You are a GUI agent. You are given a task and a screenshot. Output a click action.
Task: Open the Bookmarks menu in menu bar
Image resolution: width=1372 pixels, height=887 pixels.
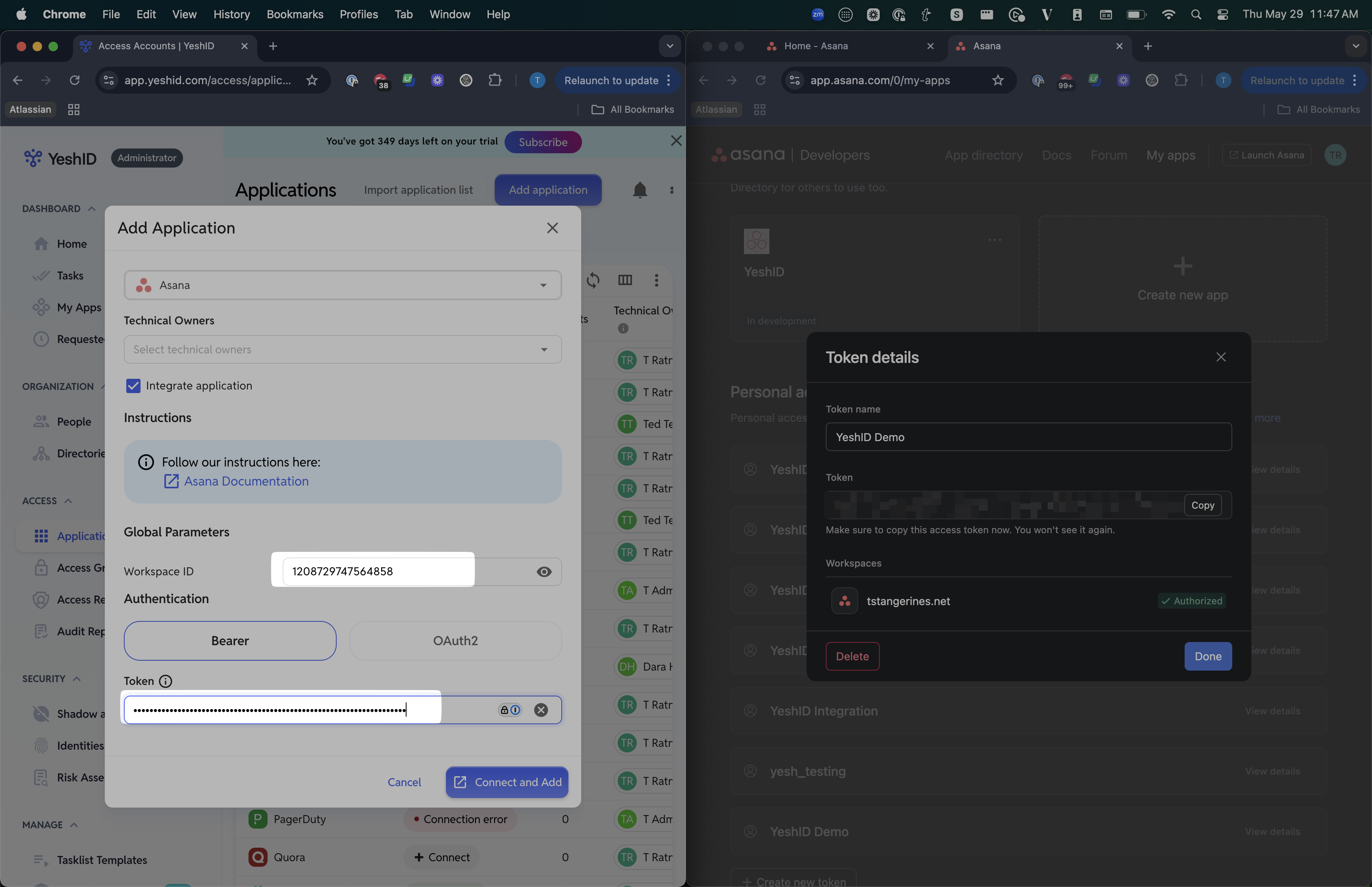coord(295,14)
